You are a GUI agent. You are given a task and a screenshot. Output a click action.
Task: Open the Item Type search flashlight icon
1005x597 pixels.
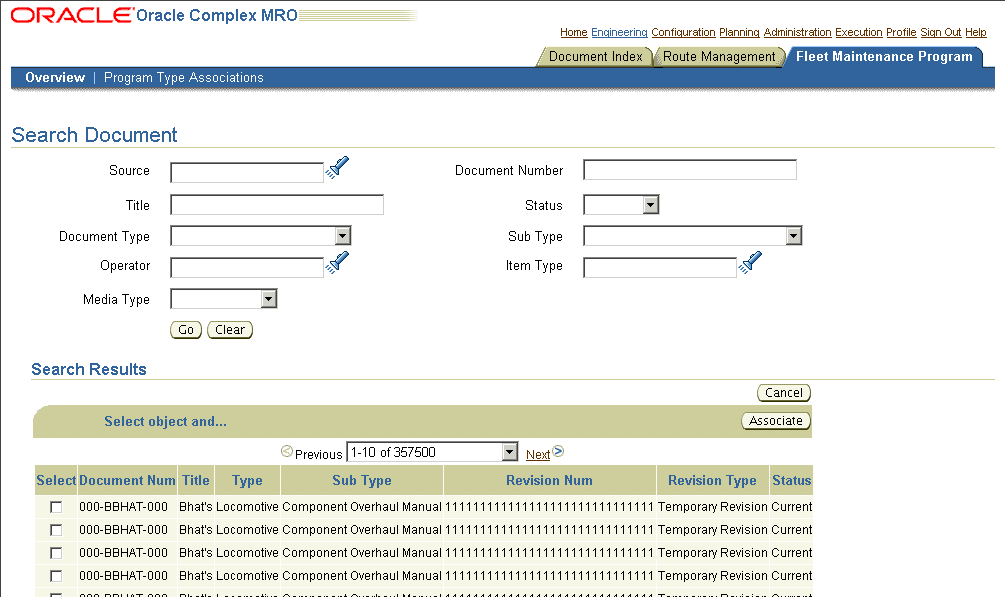tap(750, 262)
